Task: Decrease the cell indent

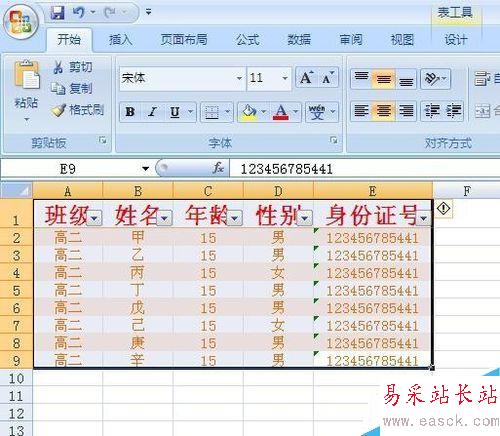Action: 432,111
